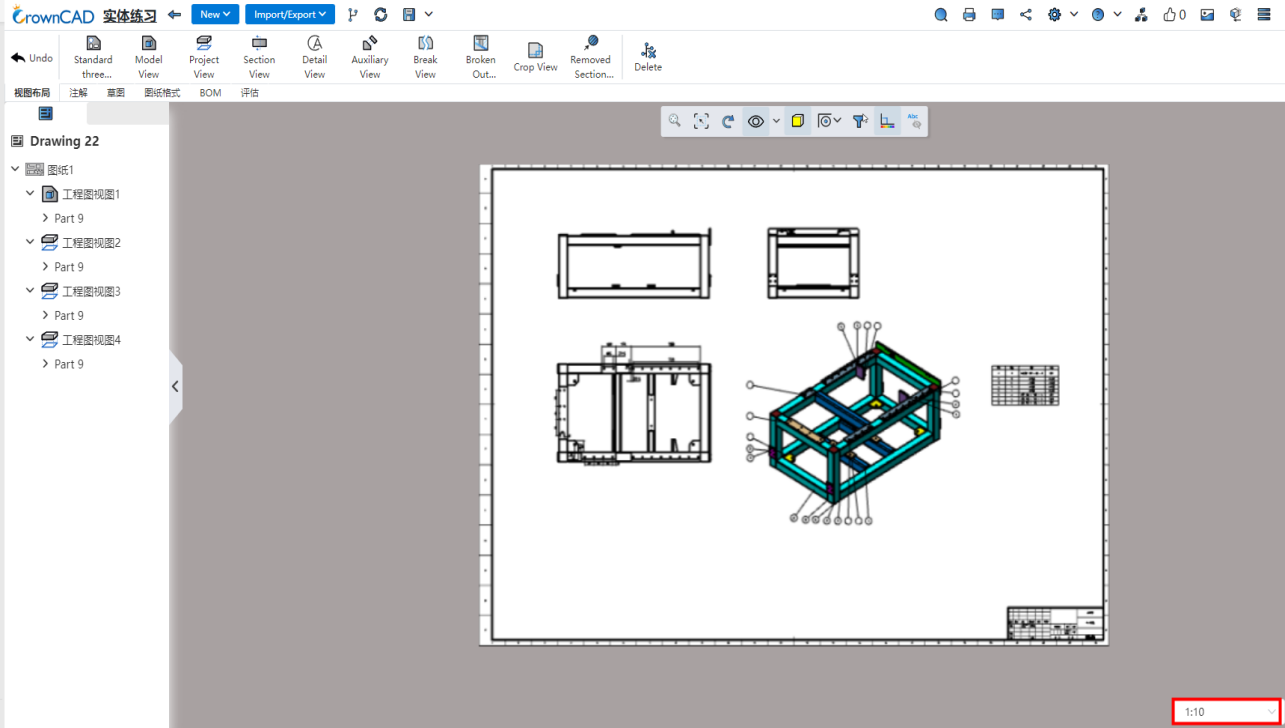1285x728 pixels.
Task: Open the hamburger menu in header
Action: click(x=1264, y=14)
